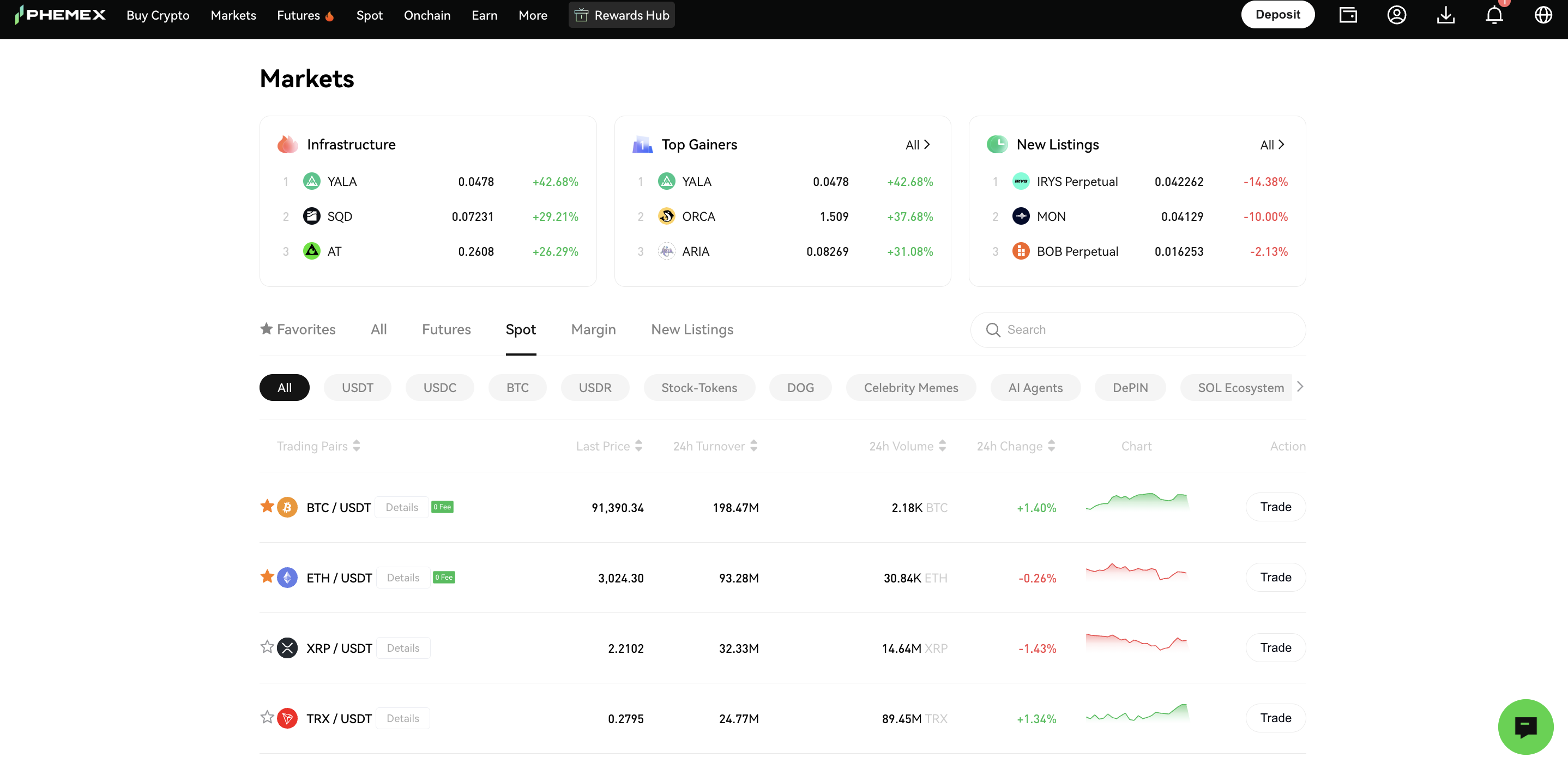
Task: Open the Onchain menu item
Action: pos(427,15)
